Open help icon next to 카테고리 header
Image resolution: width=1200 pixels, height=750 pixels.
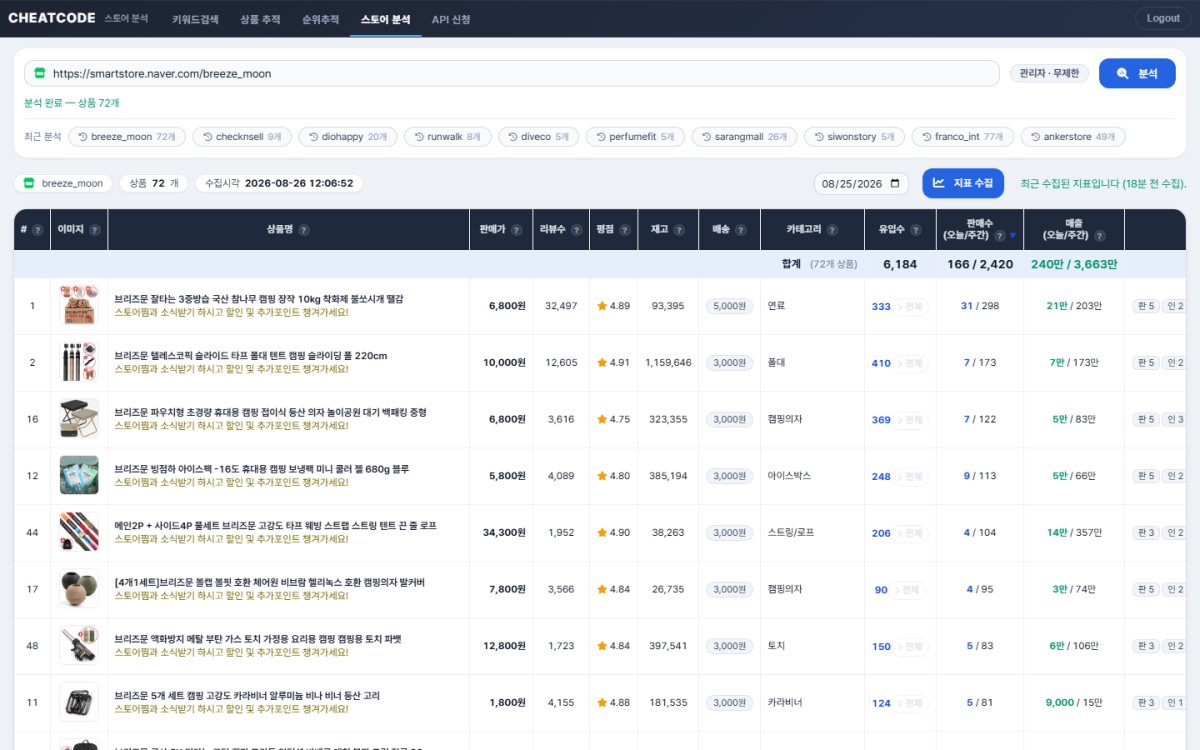[831, 230]
